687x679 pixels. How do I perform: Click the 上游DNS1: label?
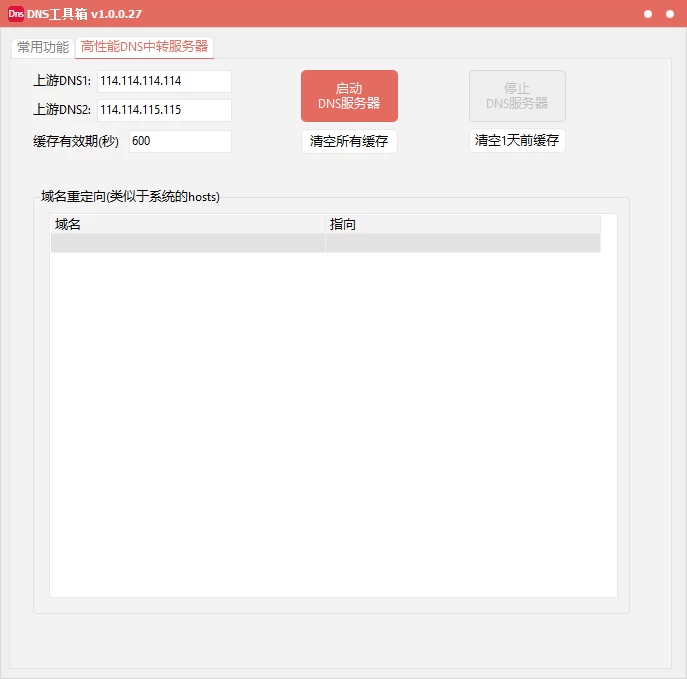[x=62, y=81]
